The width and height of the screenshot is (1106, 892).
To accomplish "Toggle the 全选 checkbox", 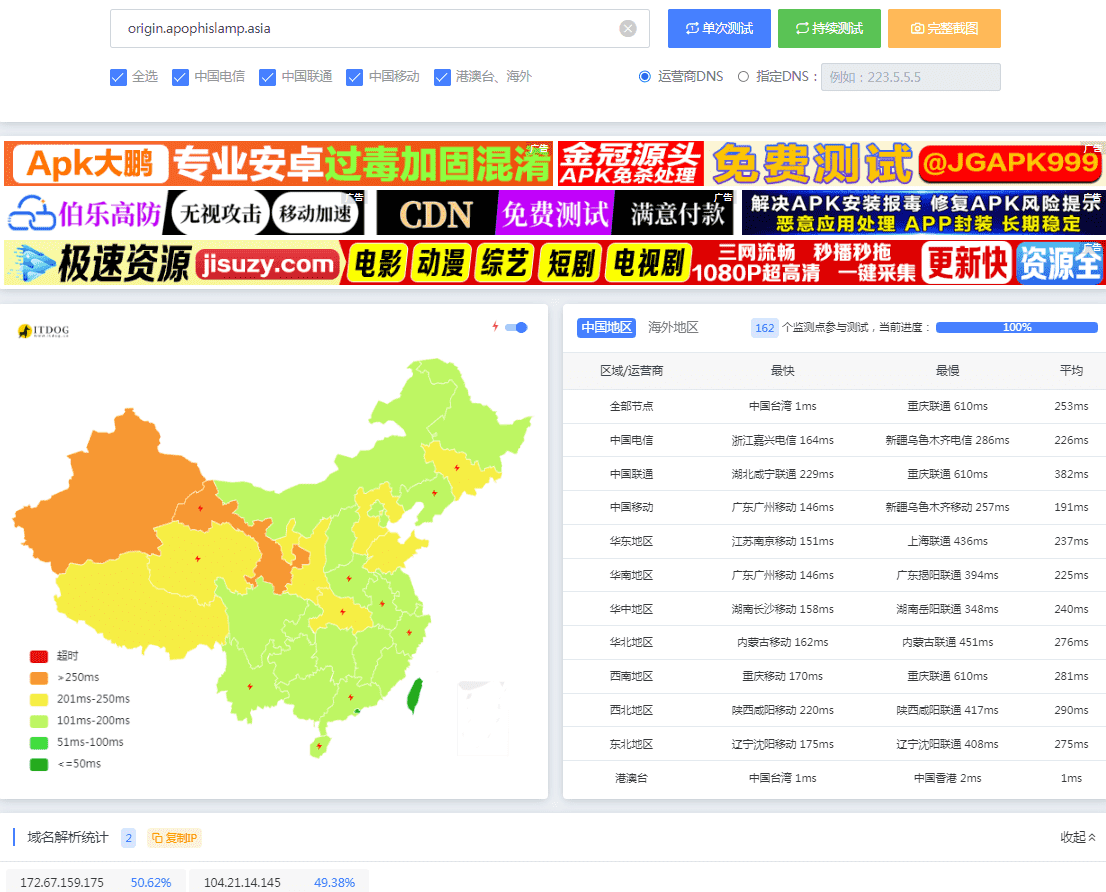I will (118, 77).
